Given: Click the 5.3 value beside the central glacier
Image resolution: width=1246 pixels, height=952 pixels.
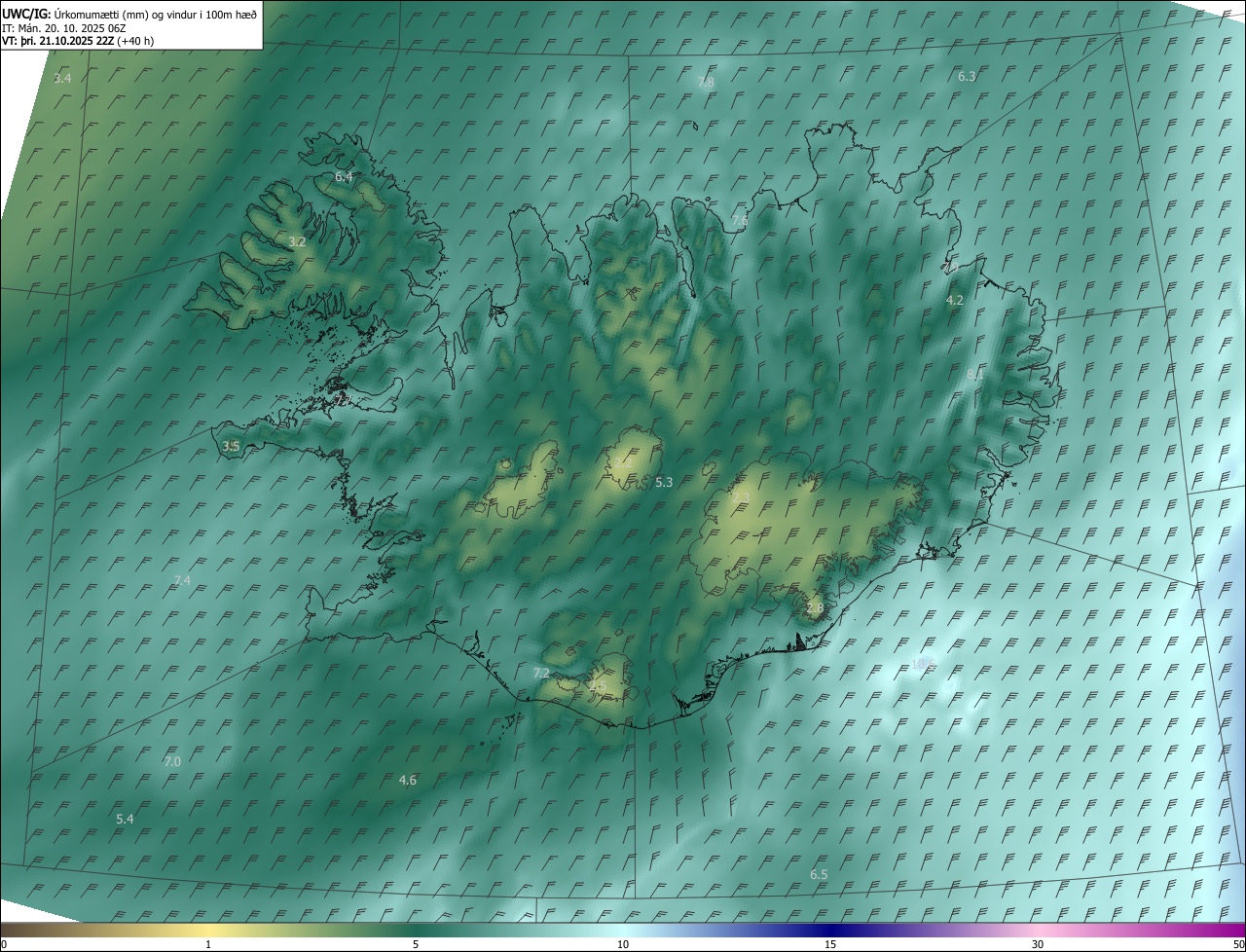Looking at the screenshot, I should 664,483.
